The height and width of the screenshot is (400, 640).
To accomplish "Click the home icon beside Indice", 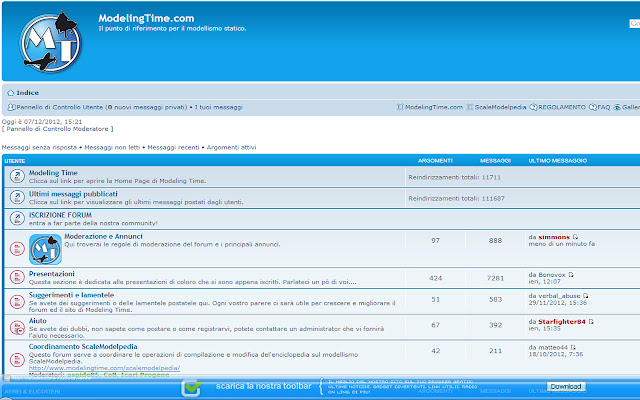I will point(11,93).
